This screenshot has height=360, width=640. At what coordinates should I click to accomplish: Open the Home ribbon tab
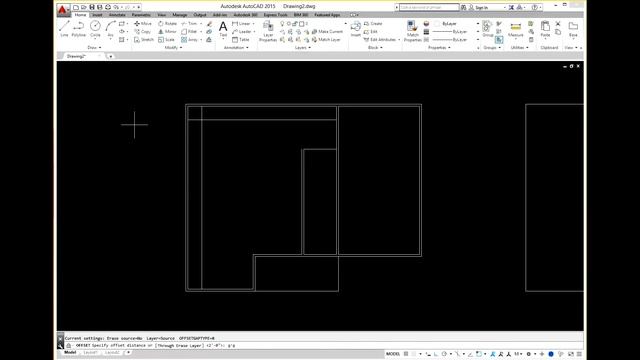click(x=80, y=15)
